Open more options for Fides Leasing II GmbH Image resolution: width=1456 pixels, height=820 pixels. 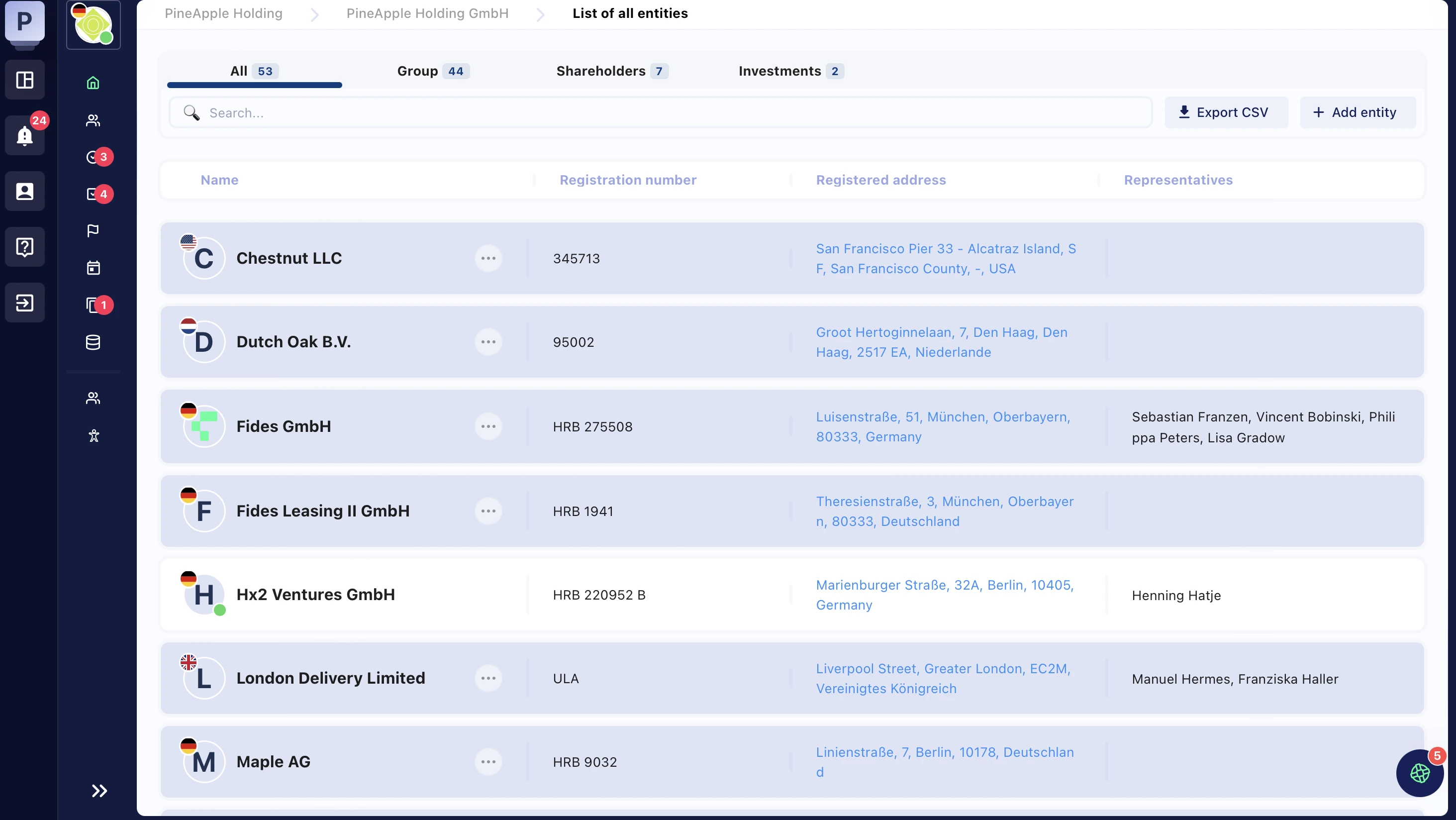click(x=488, y=511)
